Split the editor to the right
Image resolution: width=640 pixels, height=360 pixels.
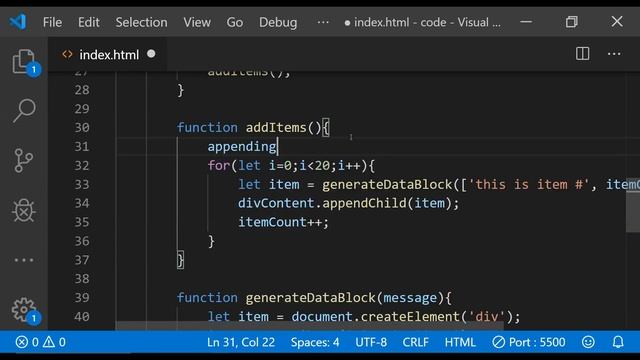point(582,53)
